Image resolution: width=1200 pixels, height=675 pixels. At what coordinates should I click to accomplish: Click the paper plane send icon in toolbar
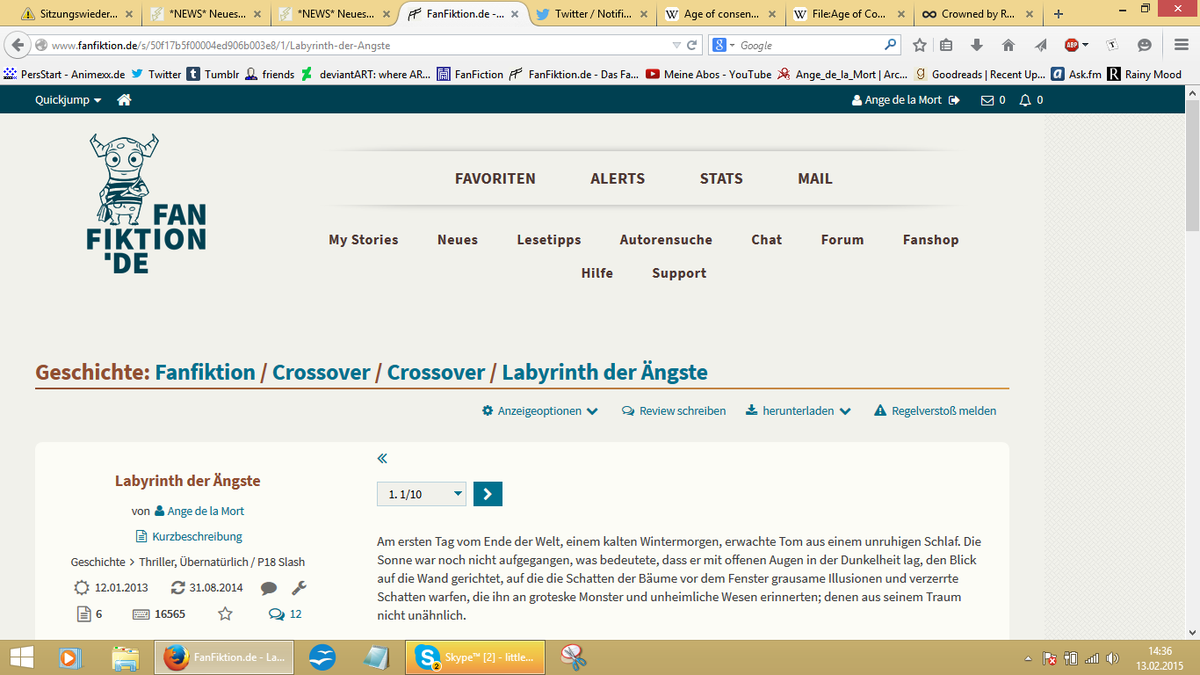(x=1040, y=45)
